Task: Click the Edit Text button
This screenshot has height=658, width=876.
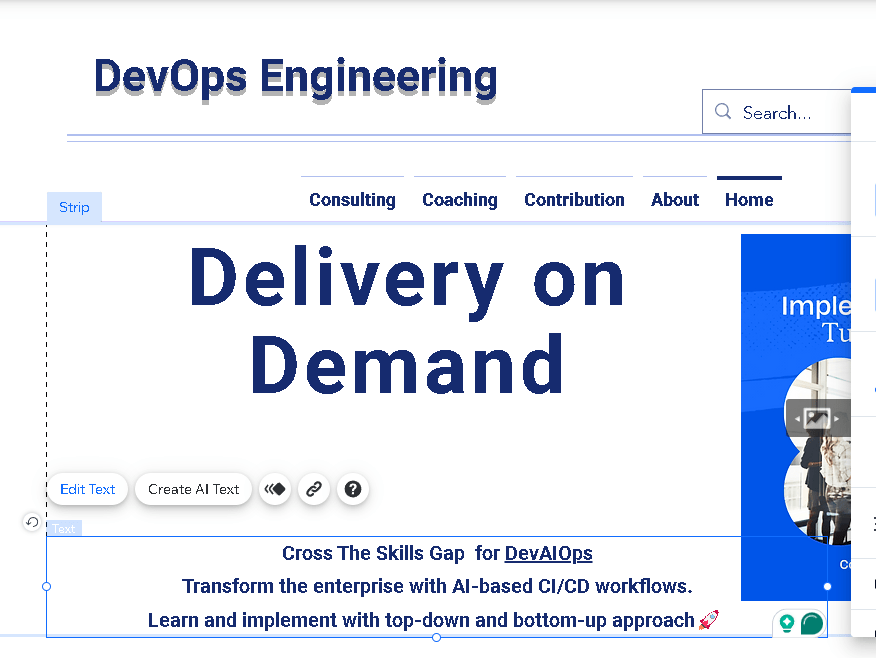Action: tap(88, 489)
